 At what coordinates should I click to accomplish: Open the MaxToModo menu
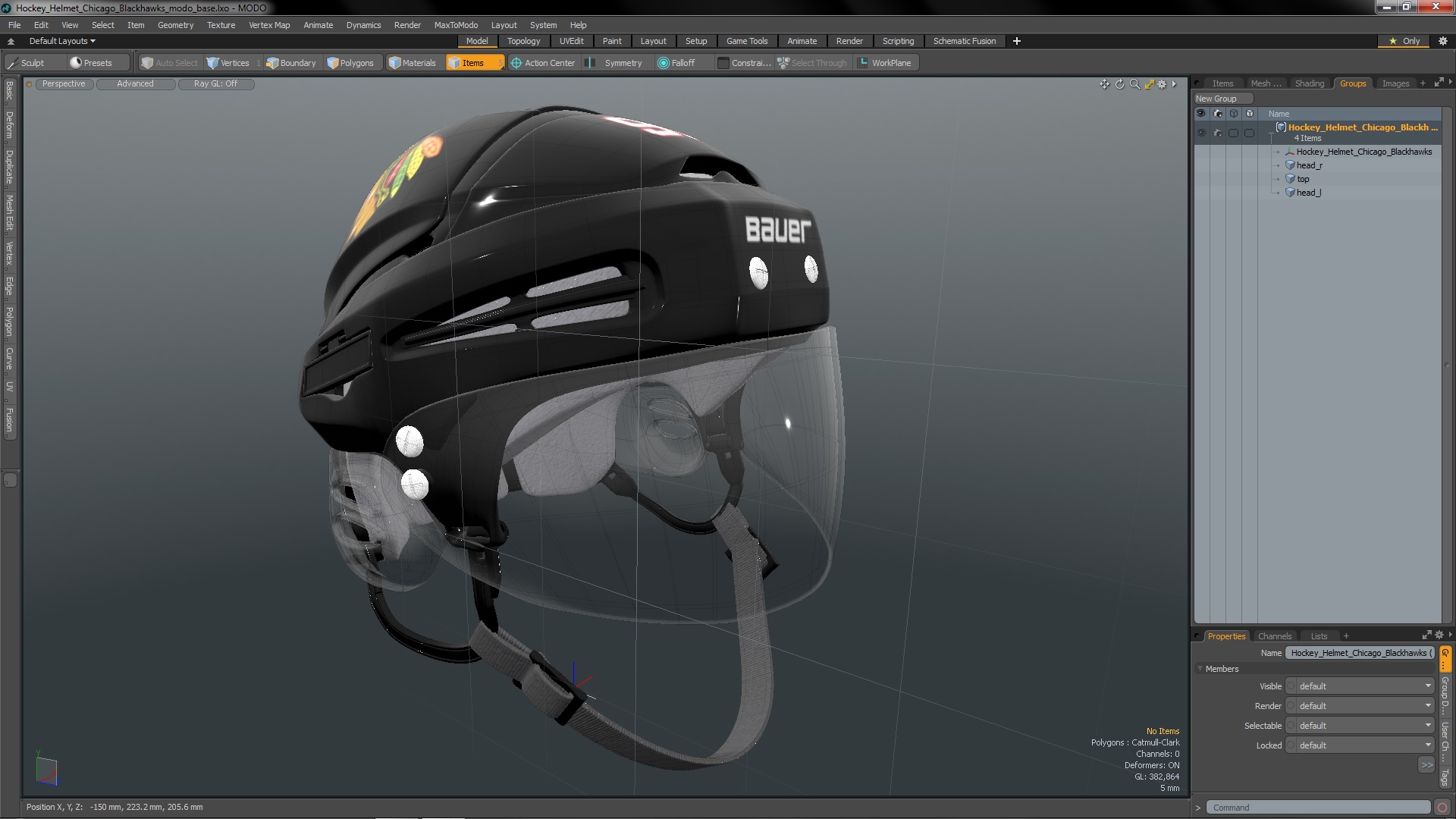coord(456,25)
